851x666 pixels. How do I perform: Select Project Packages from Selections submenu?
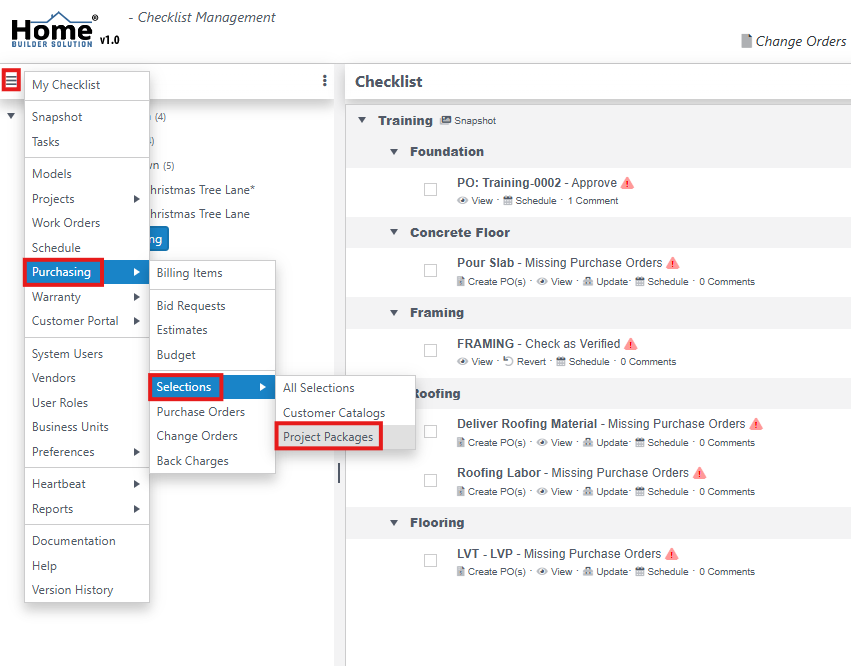click(x=345, y=437)
